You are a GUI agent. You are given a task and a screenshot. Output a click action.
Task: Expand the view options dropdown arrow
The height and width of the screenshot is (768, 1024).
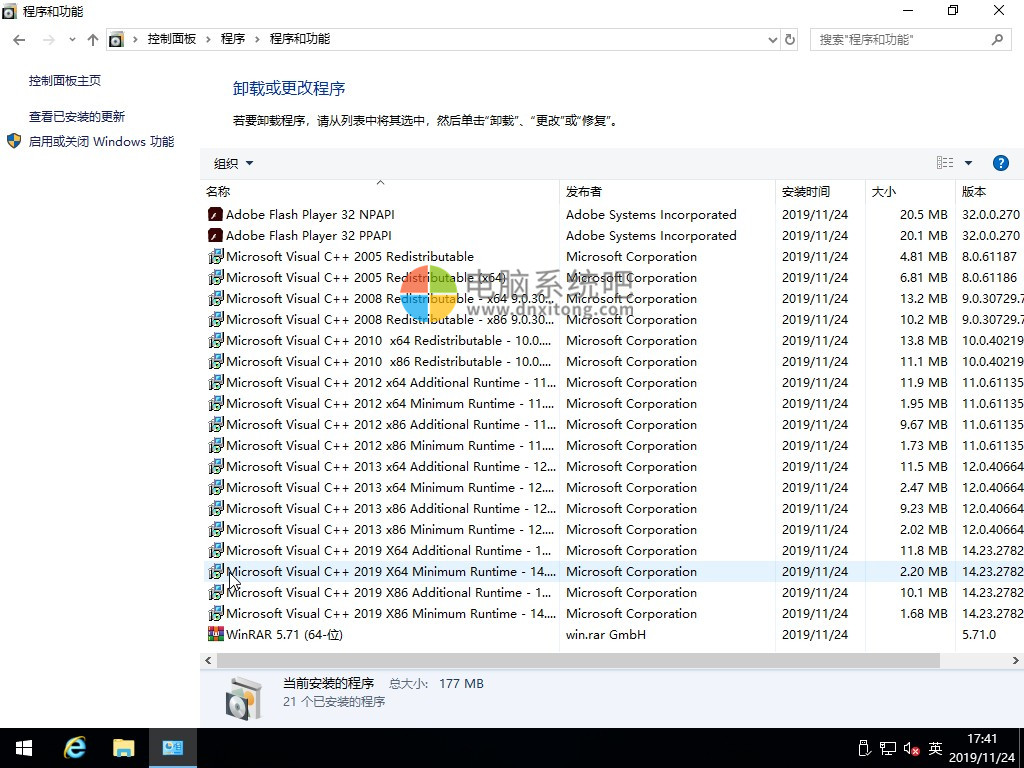coord(968,163)
